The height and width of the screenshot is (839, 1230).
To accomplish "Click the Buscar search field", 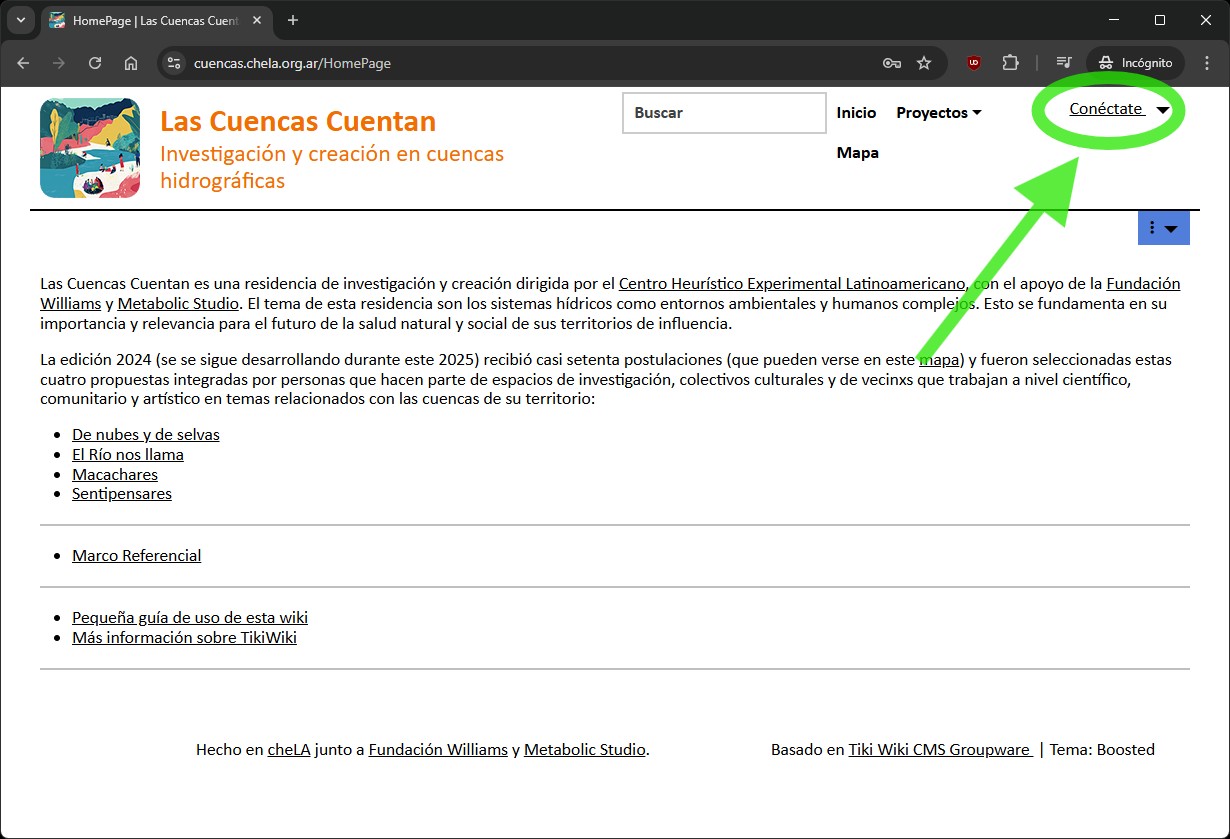I will pyautogui.click(x=724, y=113).
